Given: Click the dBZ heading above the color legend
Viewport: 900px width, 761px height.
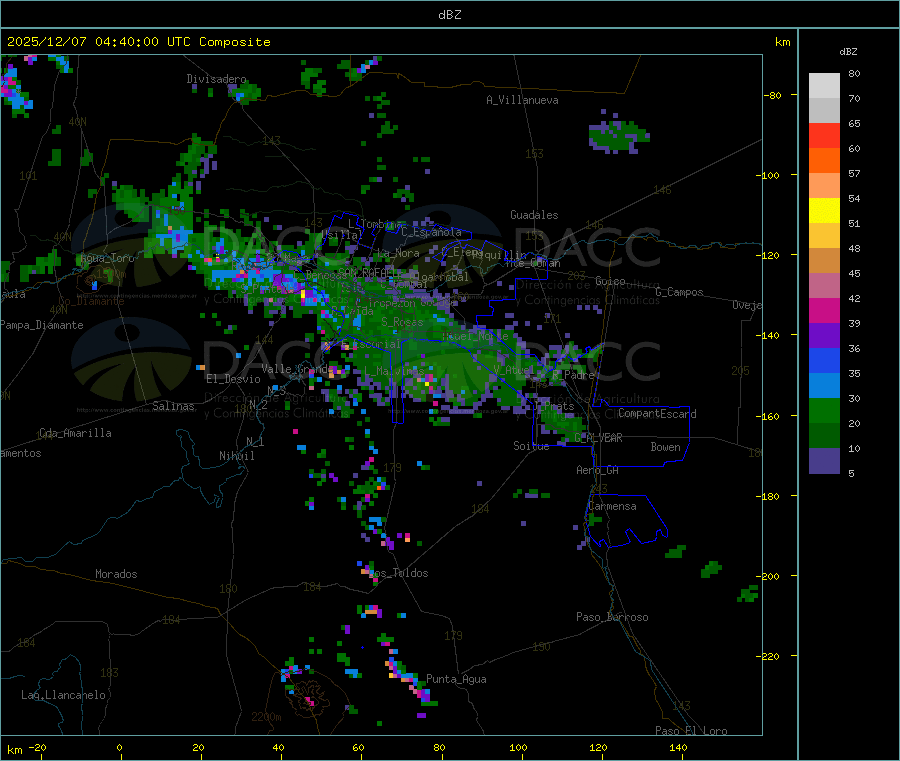Looking at the screenshot, I should pos(848,52).
